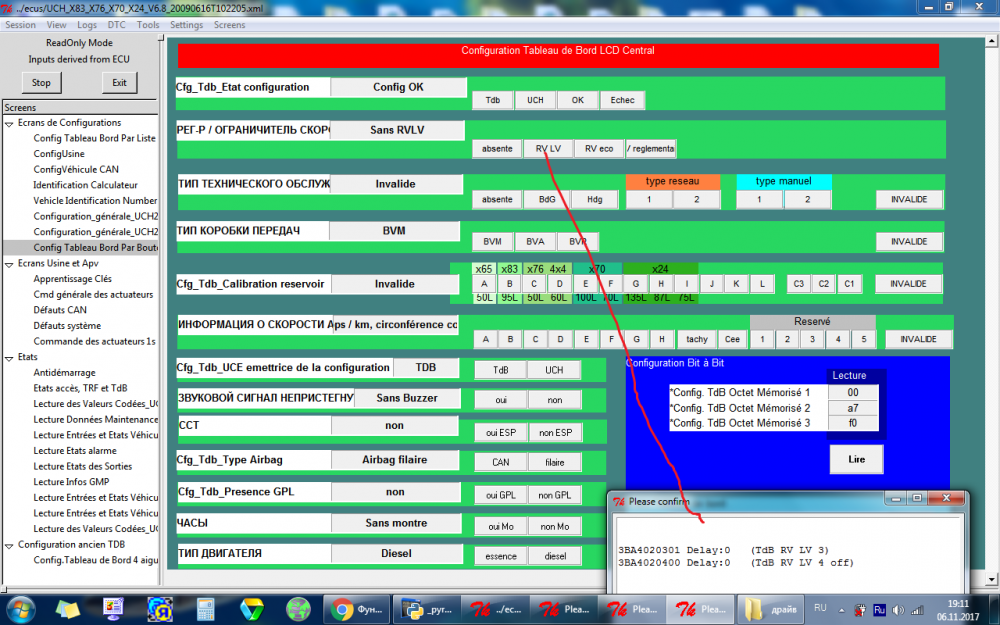Open the Calculator from the taskbar

tap(205, 609)
